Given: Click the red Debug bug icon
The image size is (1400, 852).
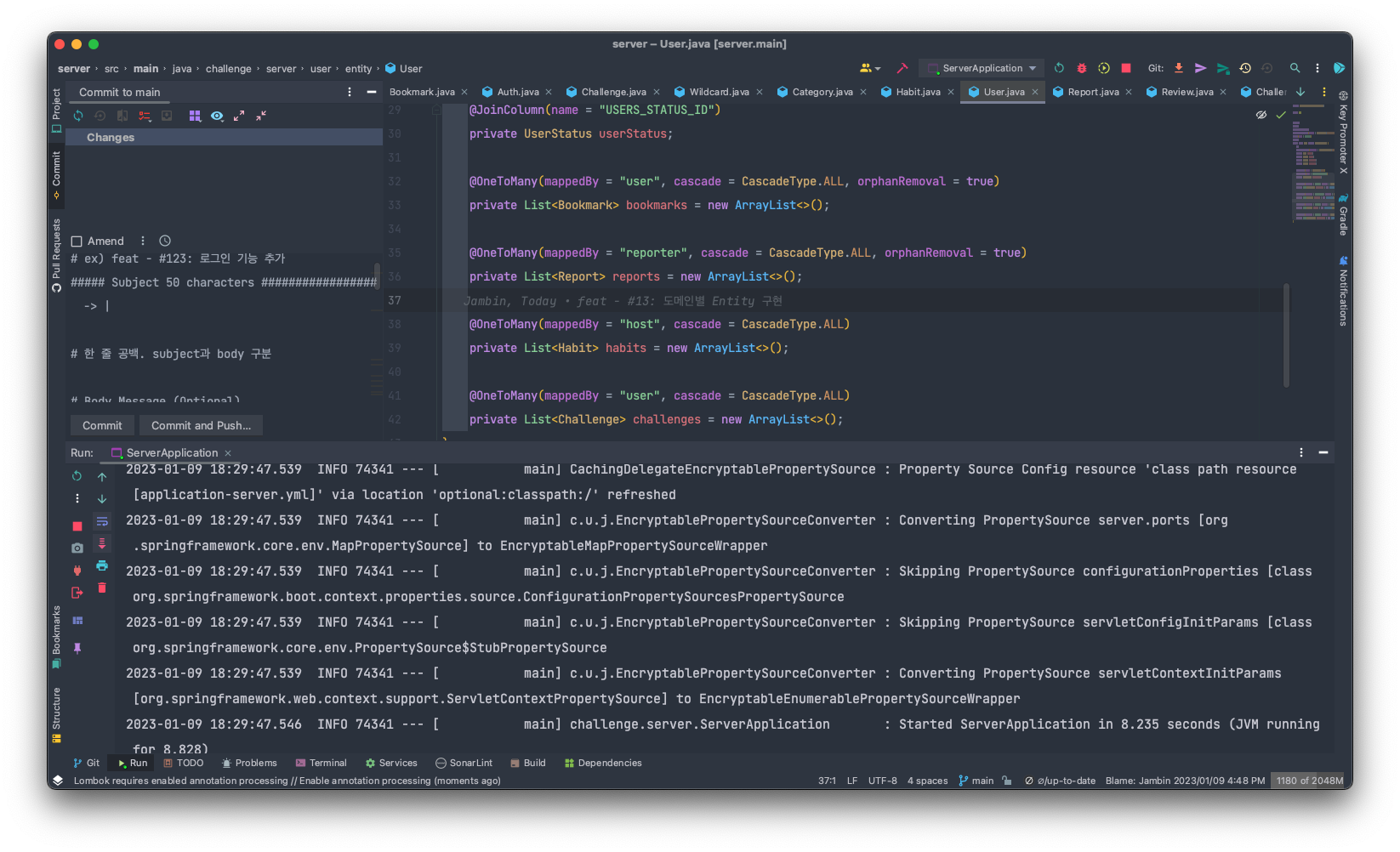Looking at the screenshot, I should (x=1082, y=68).
